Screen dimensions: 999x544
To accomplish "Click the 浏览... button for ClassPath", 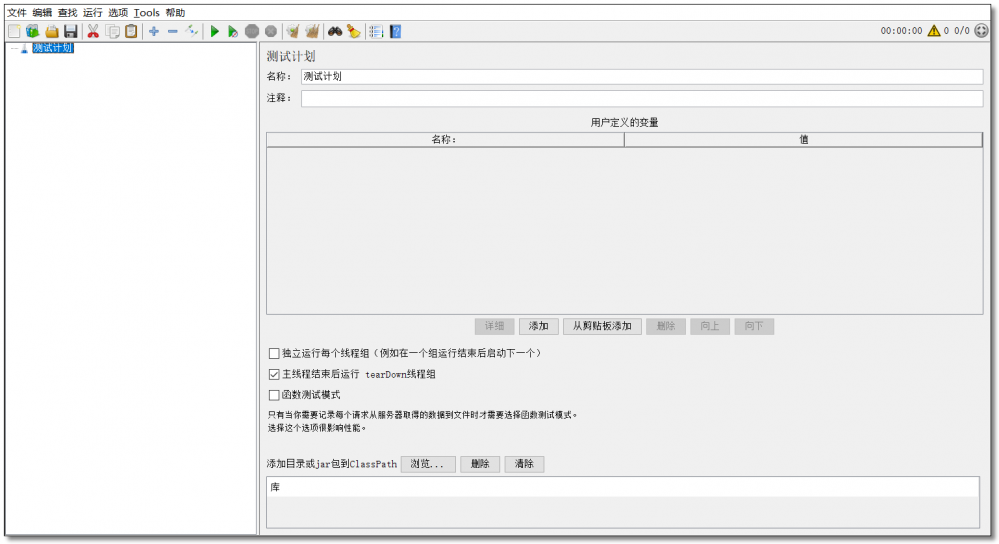I will [428, 464].
